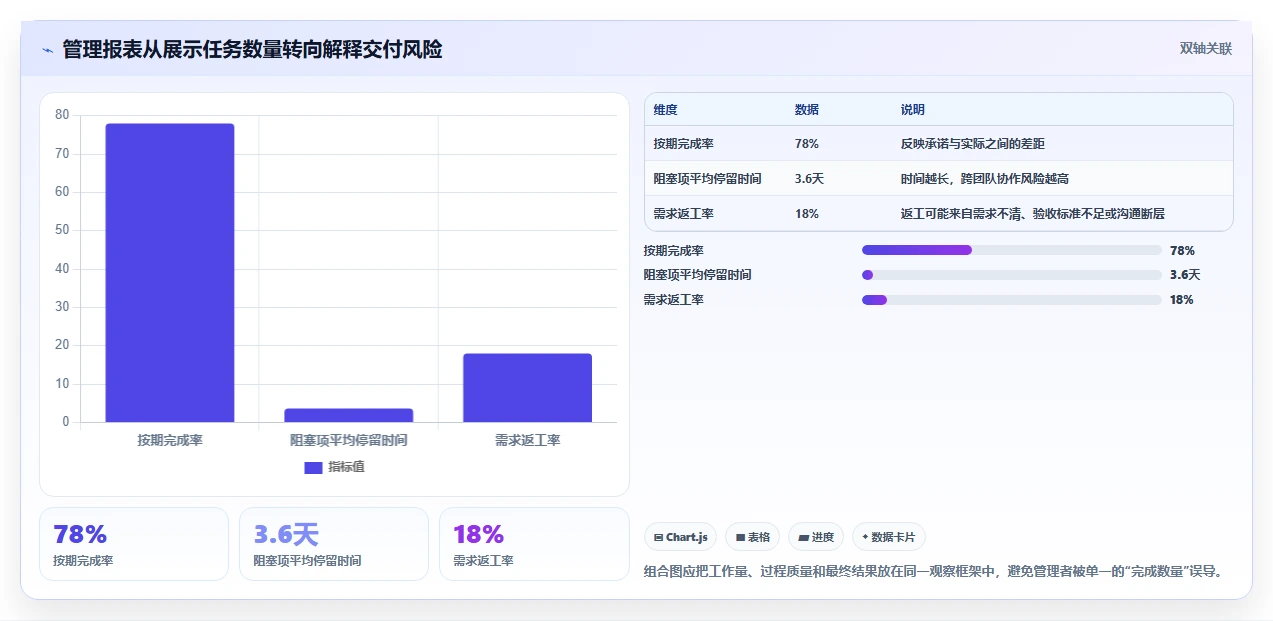Click the 按期完成率 progress bar
This screenshot has width=1273, height=621.
(x=1012, y=250)
